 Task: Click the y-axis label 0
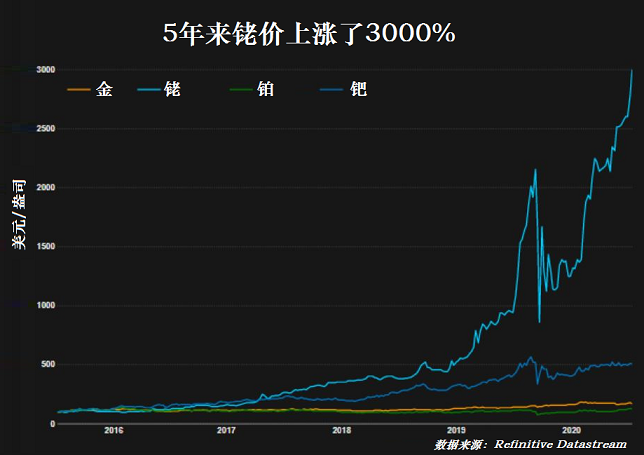[53, 424]
